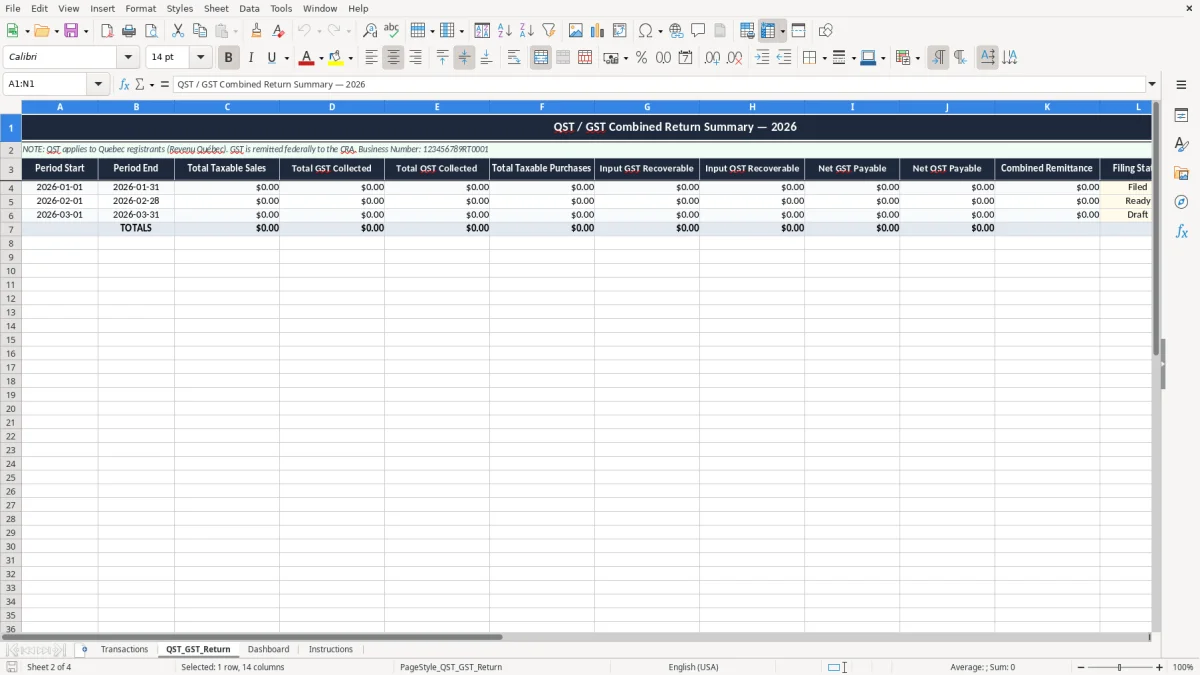Insert an image
Image resolution: width=1200 pixels, height=675 pixels.
point(576,31)
